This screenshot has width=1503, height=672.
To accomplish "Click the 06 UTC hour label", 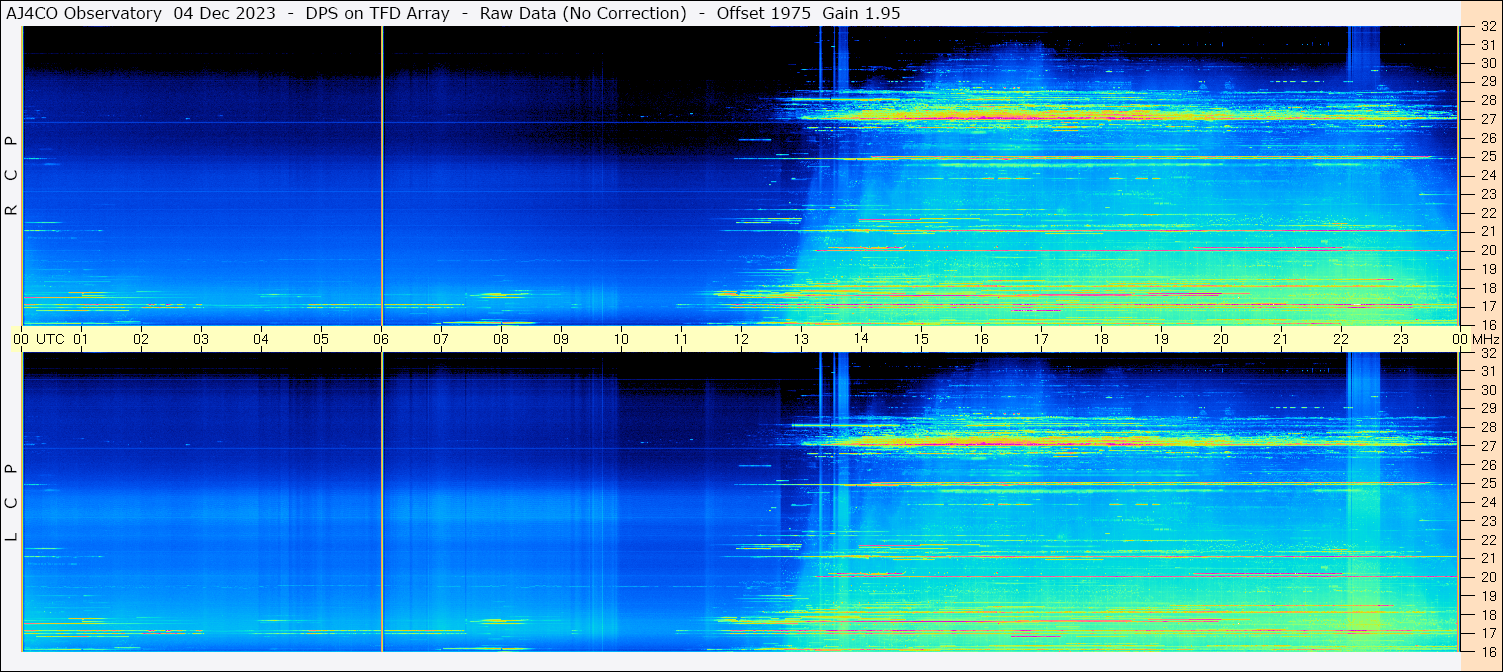I will pyautogui.click(x=381, y=339).
